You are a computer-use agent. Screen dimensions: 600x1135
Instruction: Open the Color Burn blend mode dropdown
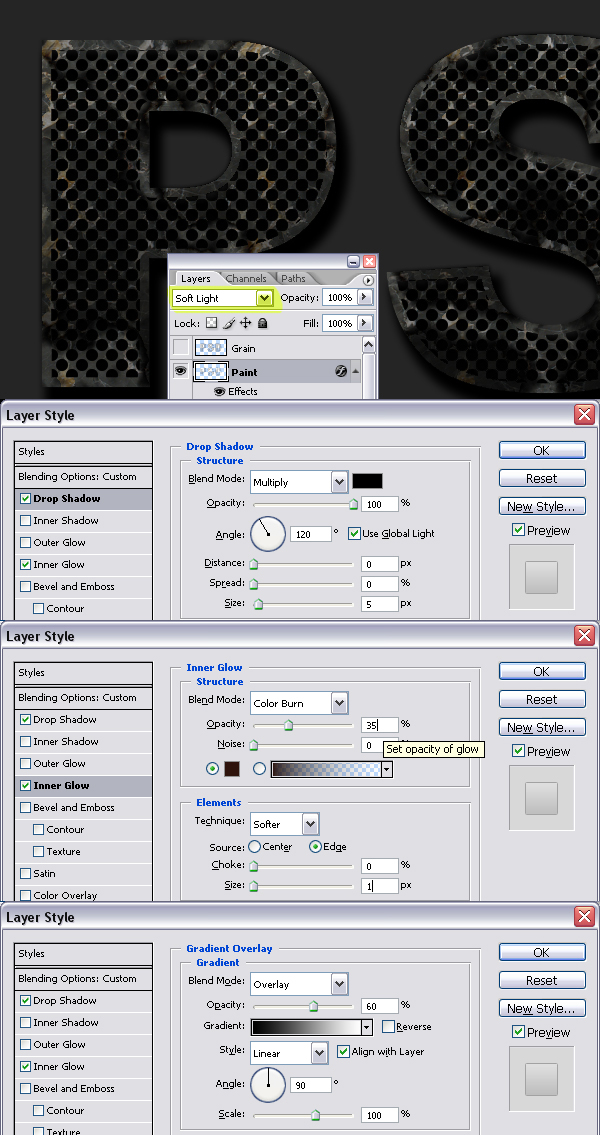339,703
